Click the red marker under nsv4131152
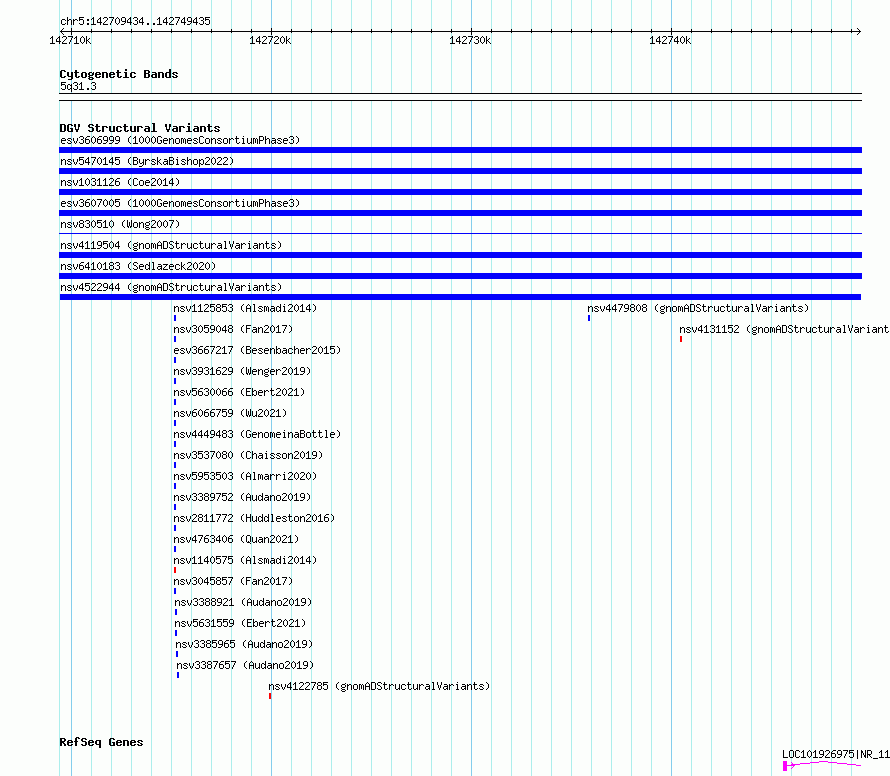Screen dimensions: 890x776 click(681, 339)
